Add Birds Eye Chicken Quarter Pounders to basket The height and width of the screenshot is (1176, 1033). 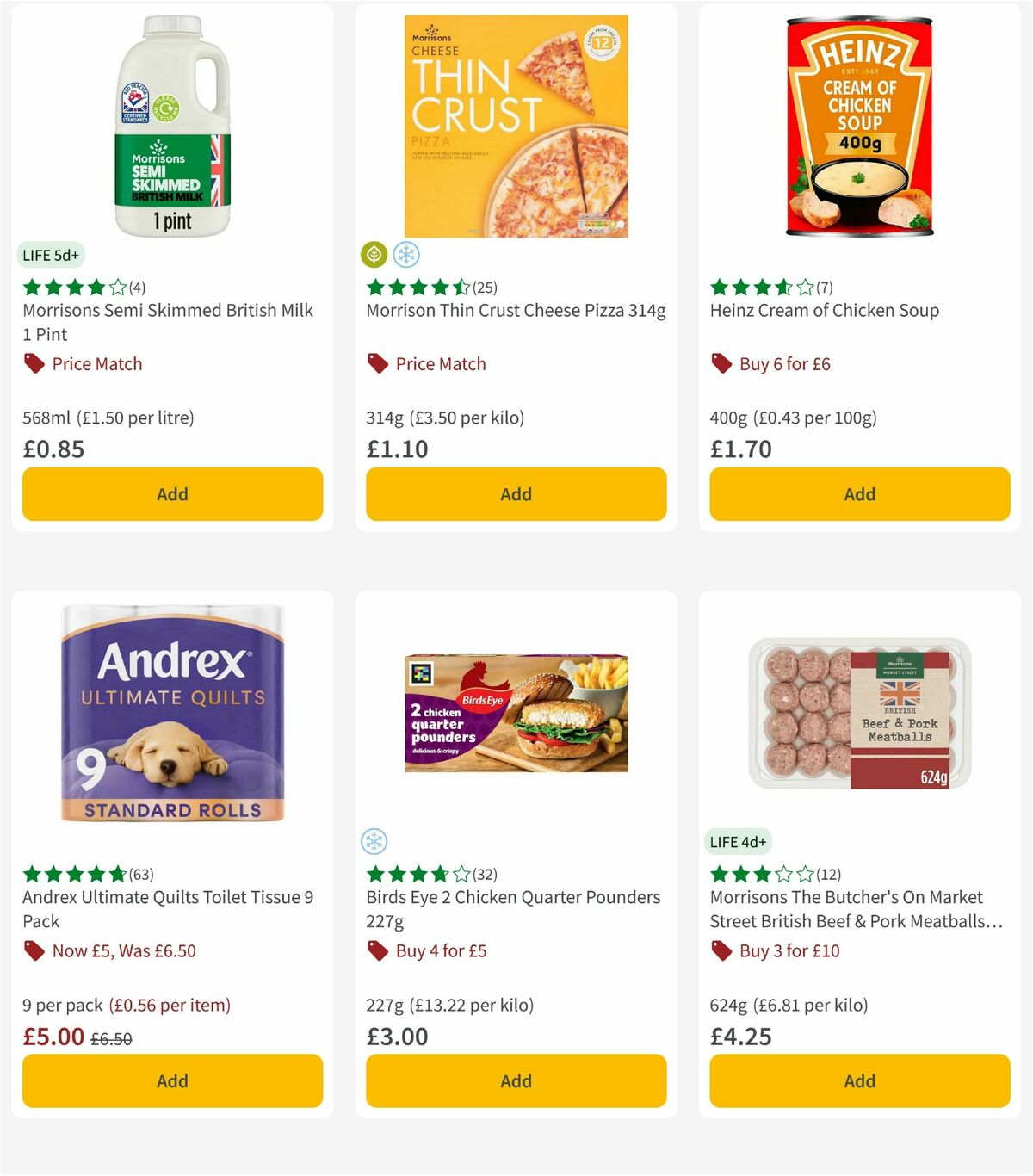click(515, 1080)
